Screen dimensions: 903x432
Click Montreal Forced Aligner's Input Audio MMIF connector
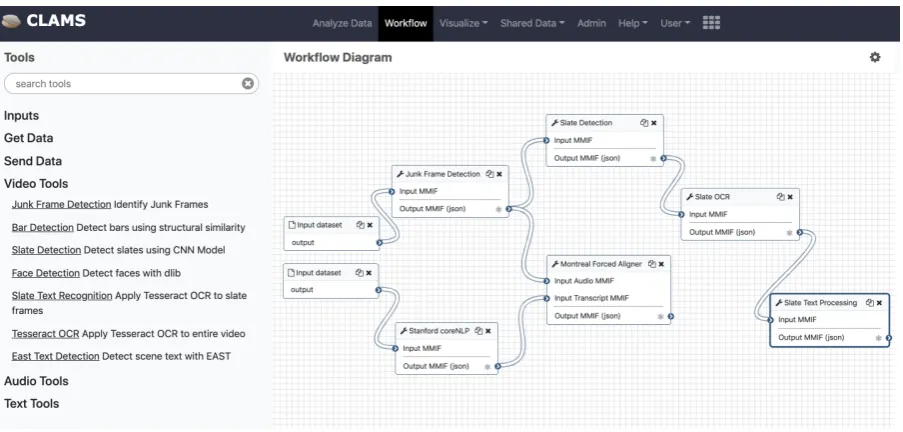coord(547,281)
